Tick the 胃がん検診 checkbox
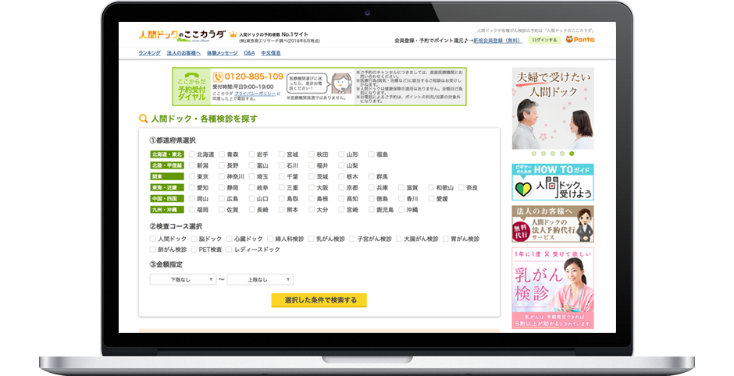The image size is (734, 376). [x=446, y=239]
